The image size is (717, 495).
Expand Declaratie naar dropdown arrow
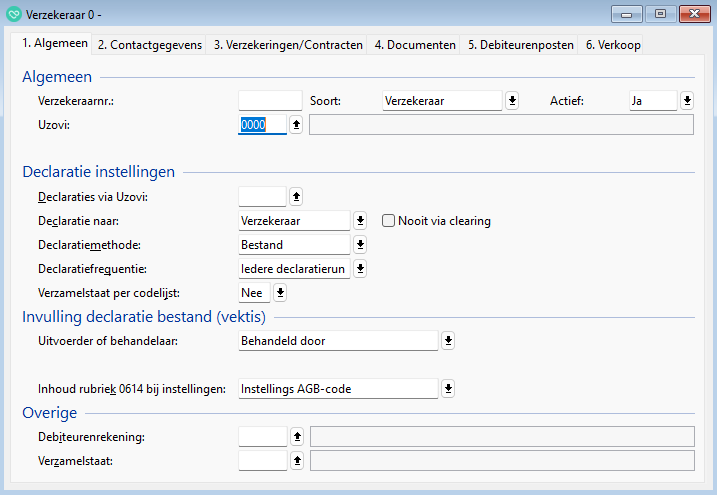click(360, 221)
